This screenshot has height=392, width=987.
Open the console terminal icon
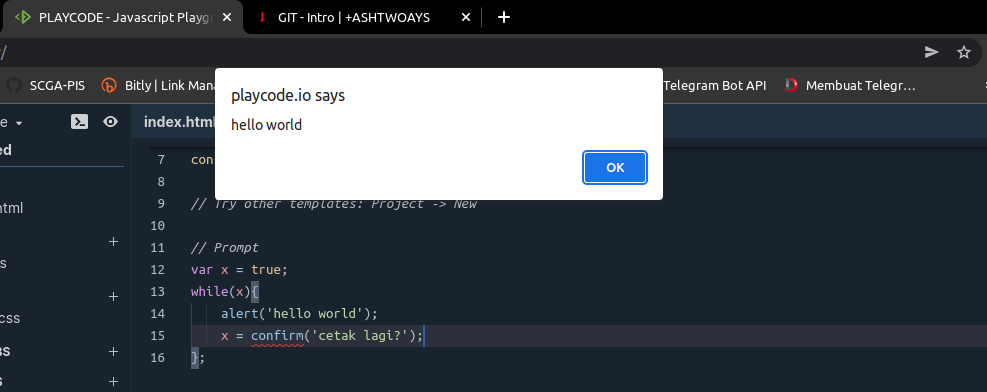click(79, 122)
